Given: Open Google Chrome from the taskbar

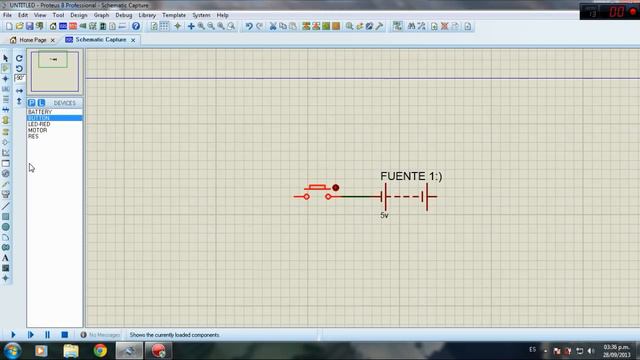Looking at the screenshot, I should point(100,351).
